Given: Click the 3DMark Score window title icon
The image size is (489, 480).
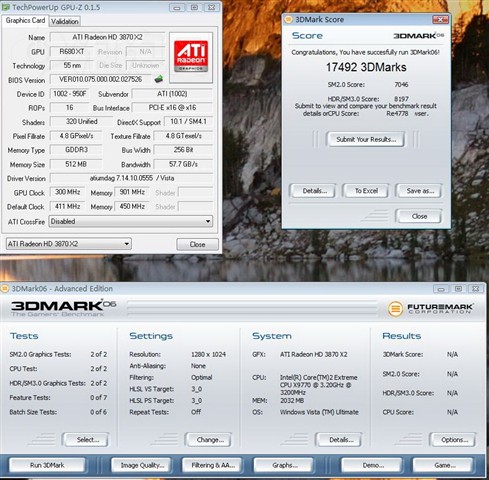Looking at the screenshot, I should [288, 20].
